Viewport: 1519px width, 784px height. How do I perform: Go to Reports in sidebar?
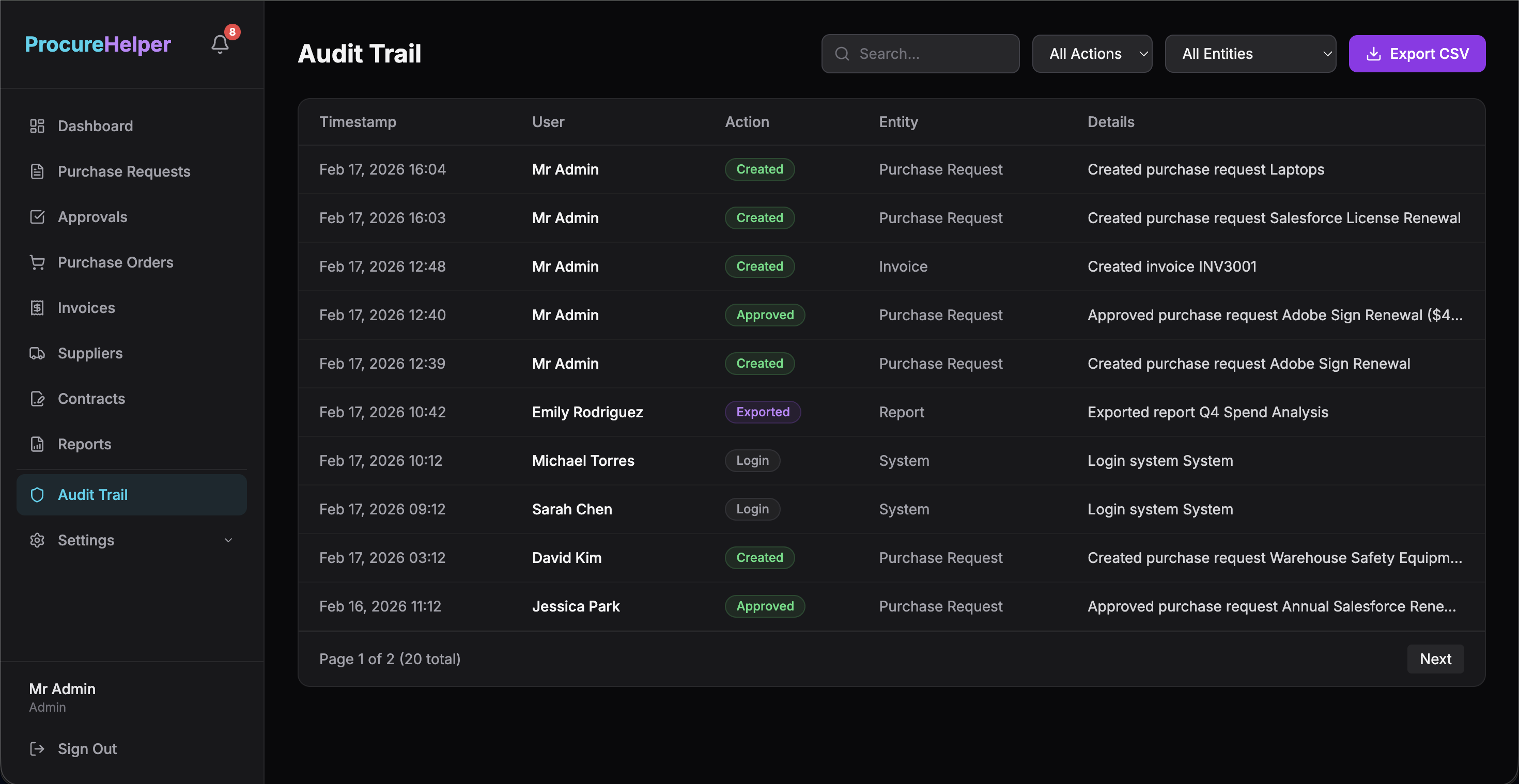(x=84, y=444)
